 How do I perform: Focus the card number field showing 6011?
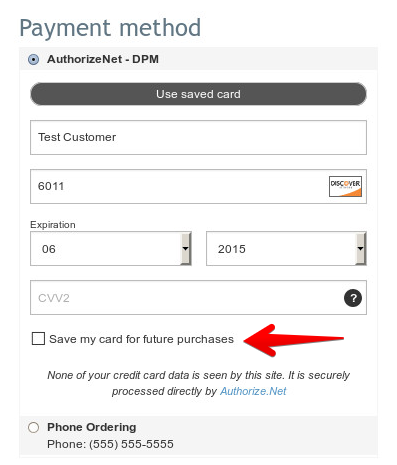198,186
